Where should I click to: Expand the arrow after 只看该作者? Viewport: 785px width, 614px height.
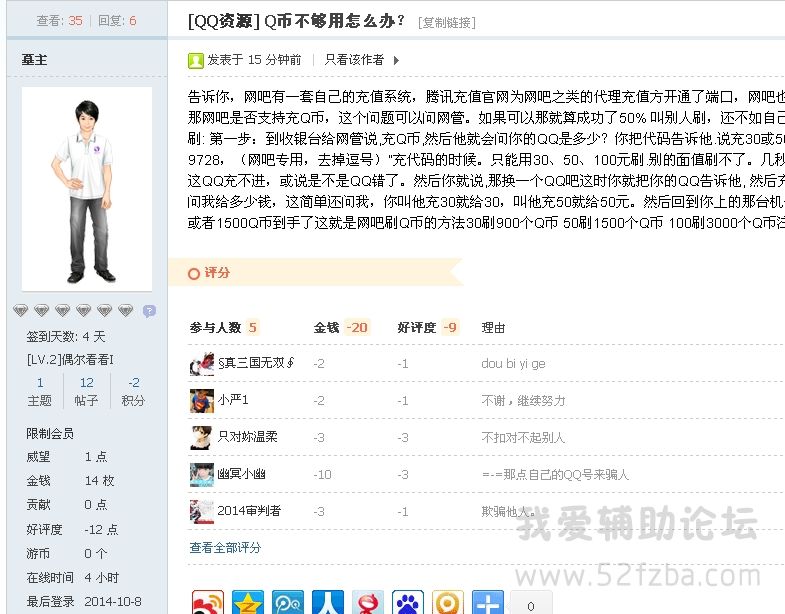pyautogui.click(x=397, y=61)
